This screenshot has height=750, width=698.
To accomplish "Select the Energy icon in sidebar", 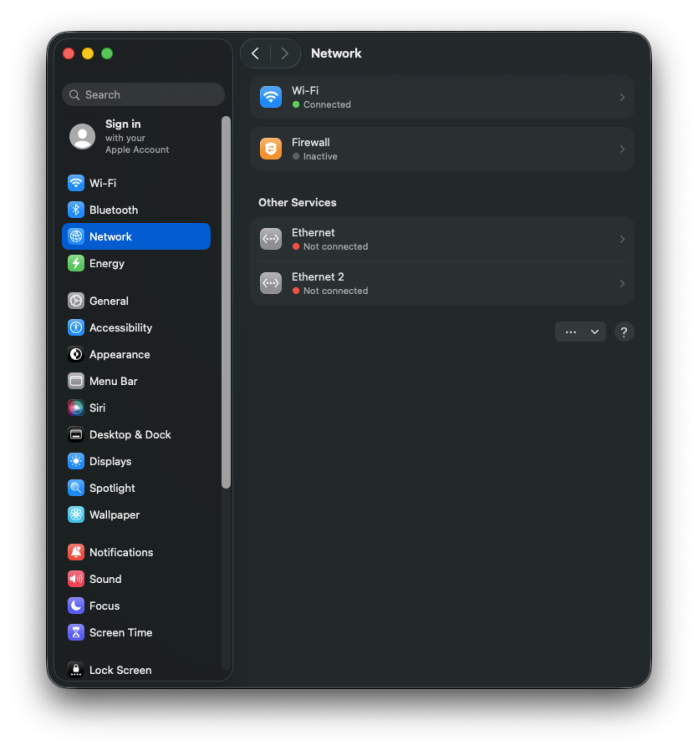I will point(76,263).
